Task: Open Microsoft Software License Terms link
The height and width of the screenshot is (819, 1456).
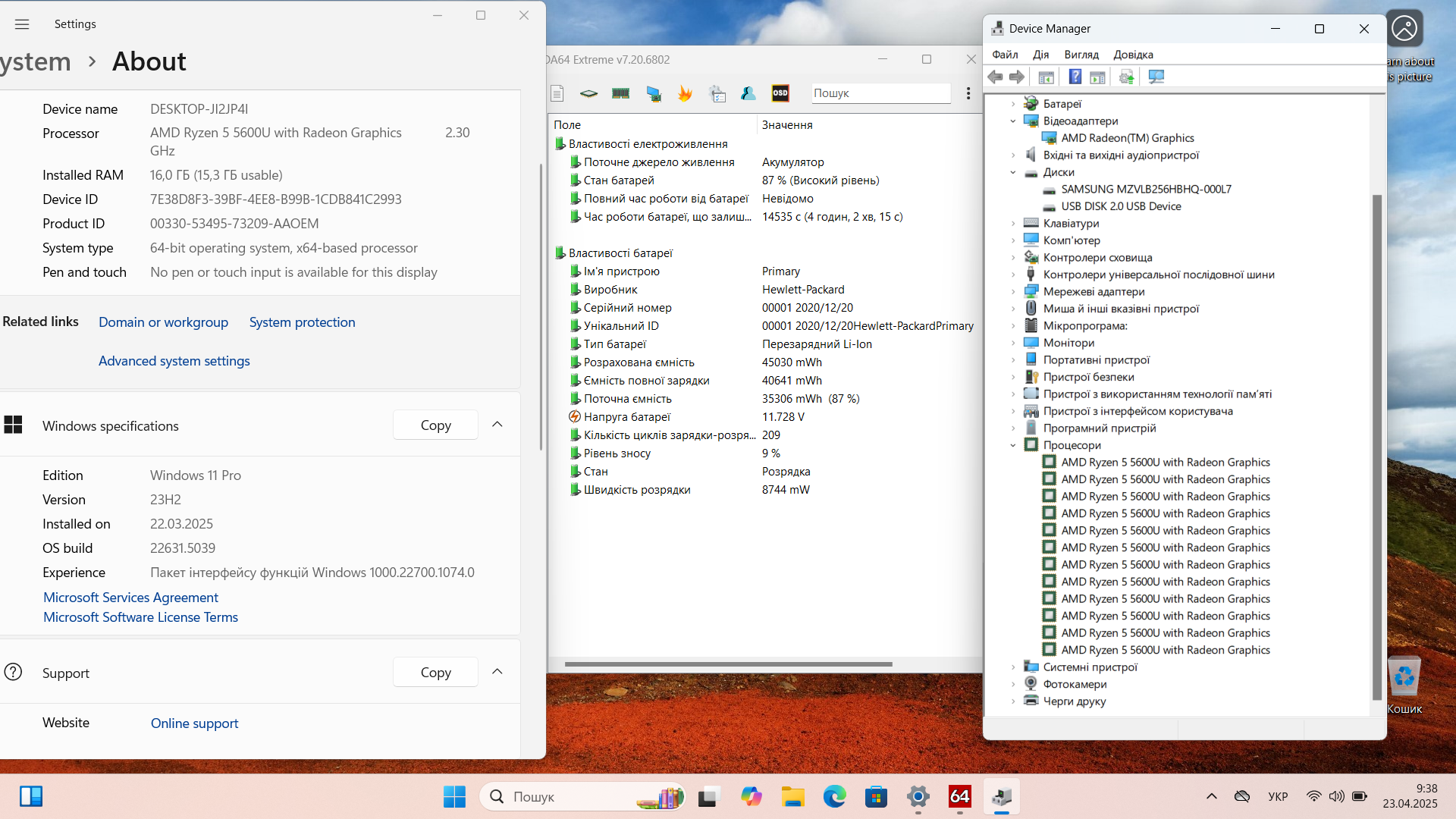Action: pyautogui.click(x=140, y=617)
